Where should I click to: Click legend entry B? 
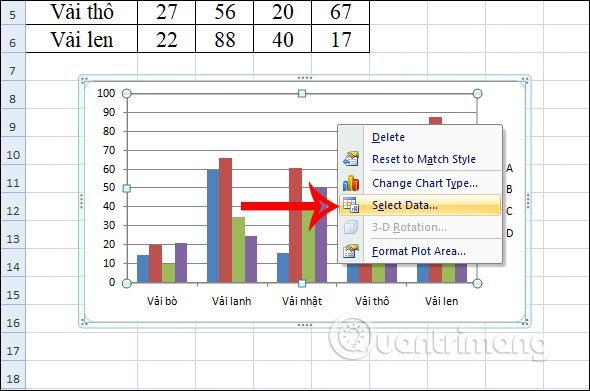509,189
